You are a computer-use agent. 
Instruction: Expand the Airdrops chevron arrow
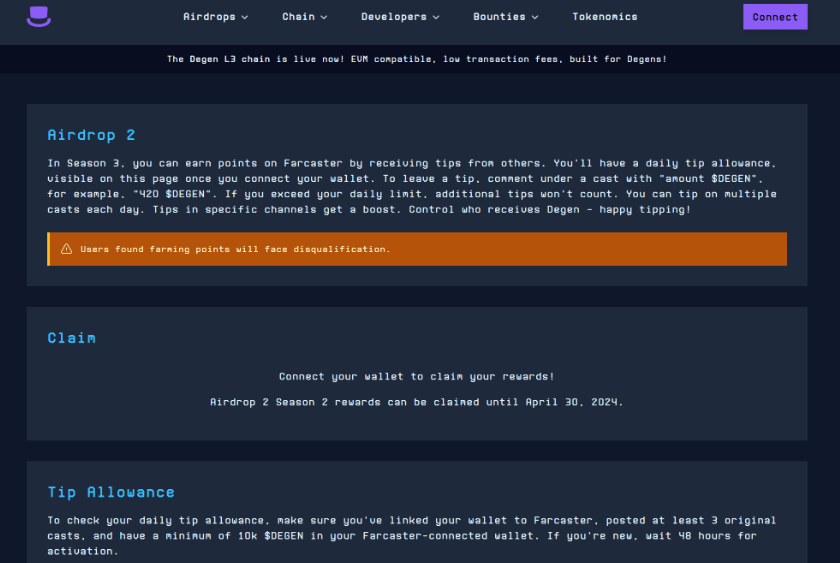pyautogui.click(x=245, y=17)
